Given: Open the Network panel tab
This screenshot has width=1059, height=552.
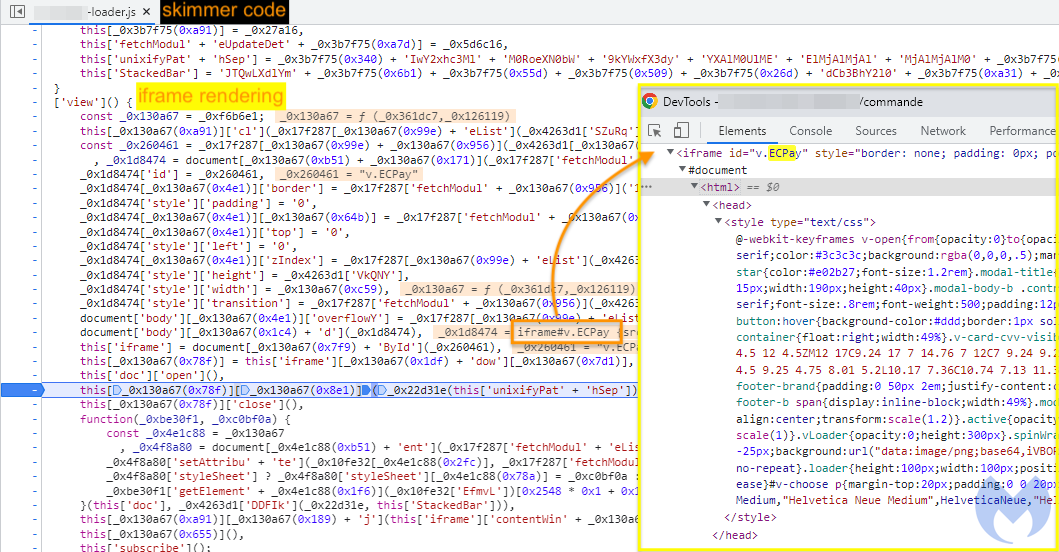Looking at the screenshot, I should click(x=943, y=131).
